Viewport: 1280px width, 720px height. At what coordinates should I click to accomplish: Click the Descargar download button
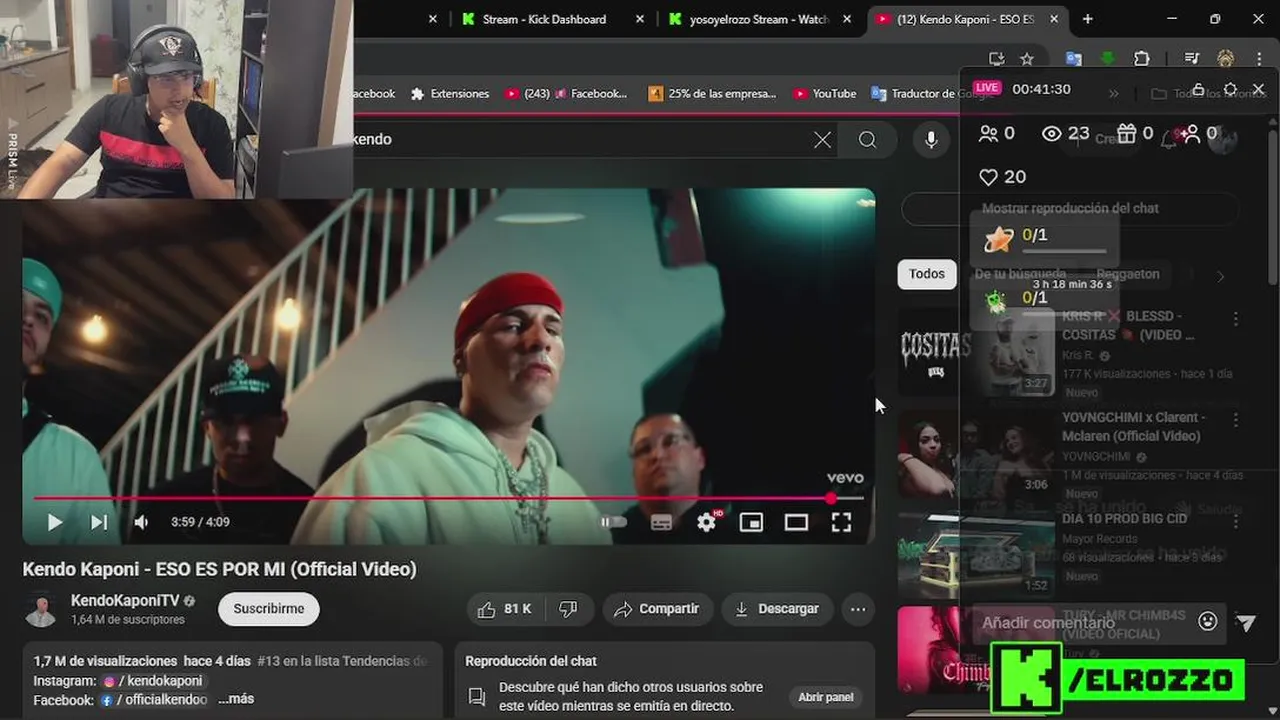click(x=777, y=609)
